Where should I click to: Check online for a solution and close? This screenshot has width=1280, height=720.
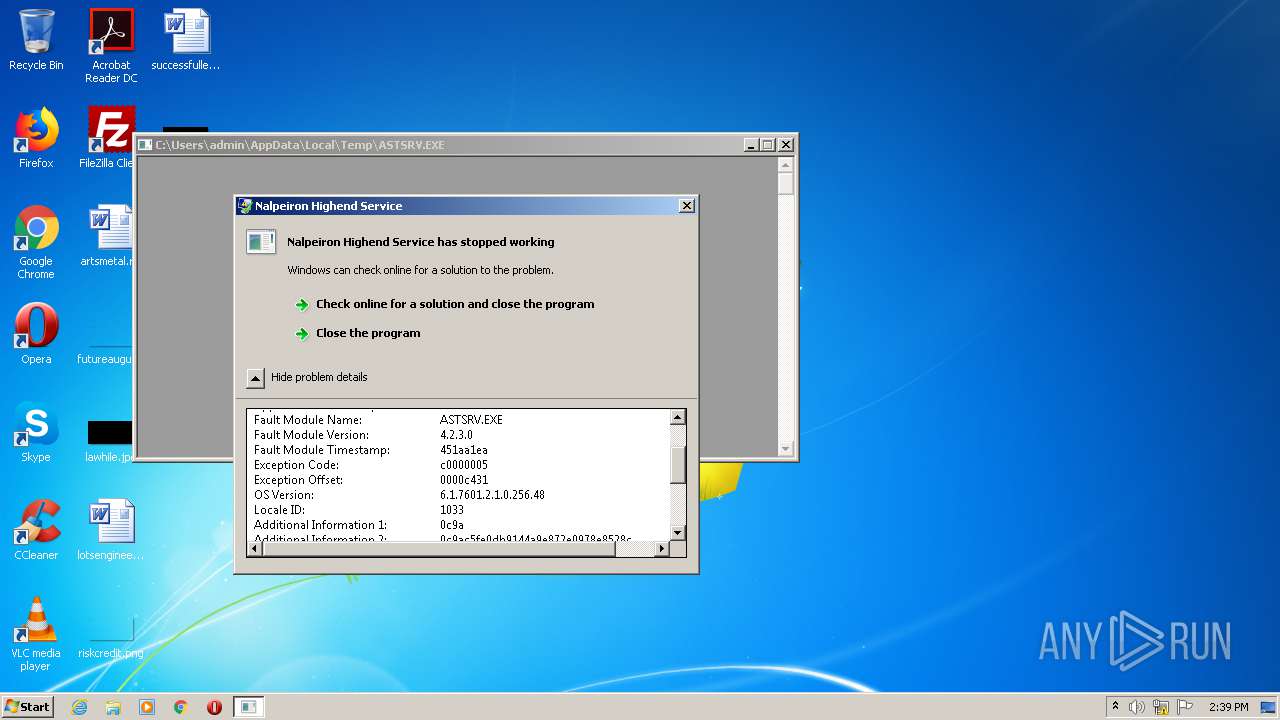455,304
